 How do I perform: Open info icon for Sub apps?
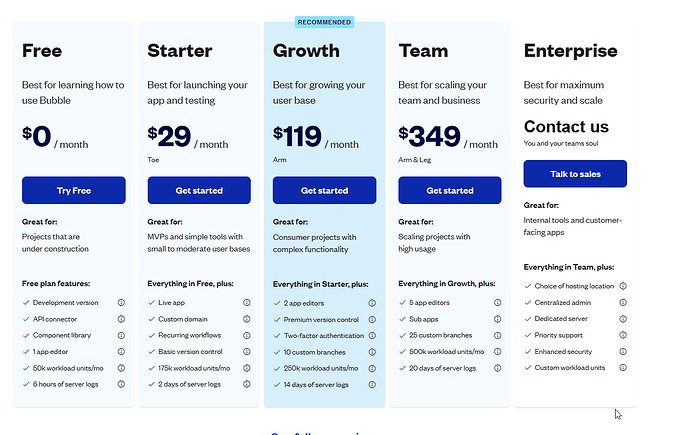[x=498, y=319]
